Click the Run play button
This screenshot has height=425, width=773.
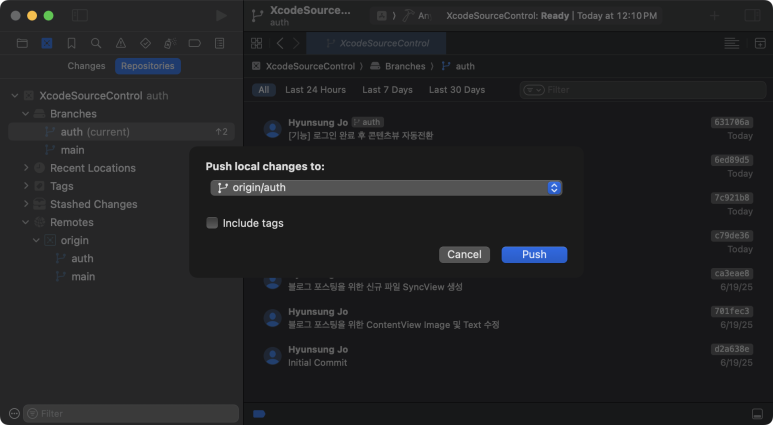coord(221,15)
